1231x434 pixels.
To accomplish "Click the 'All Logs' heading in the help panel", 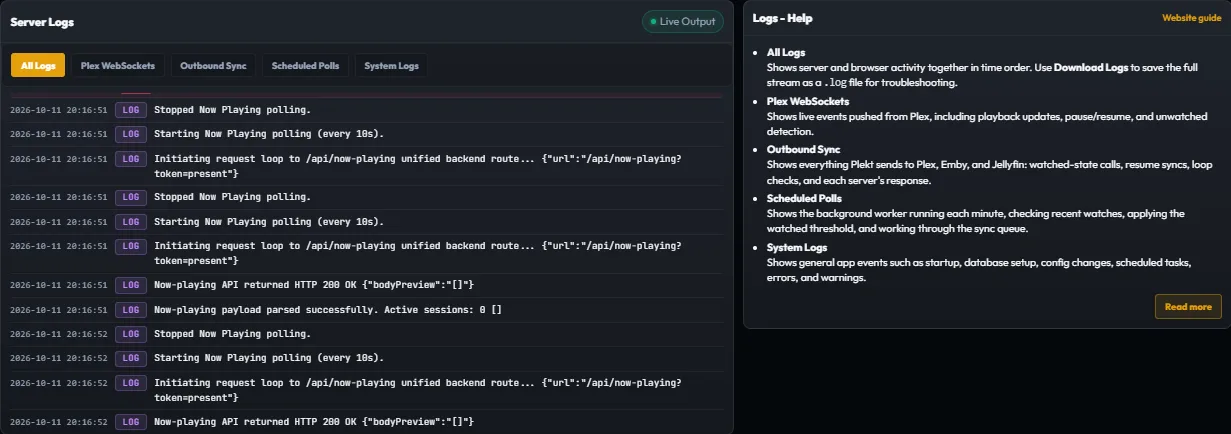I will [x=786, y=52].
